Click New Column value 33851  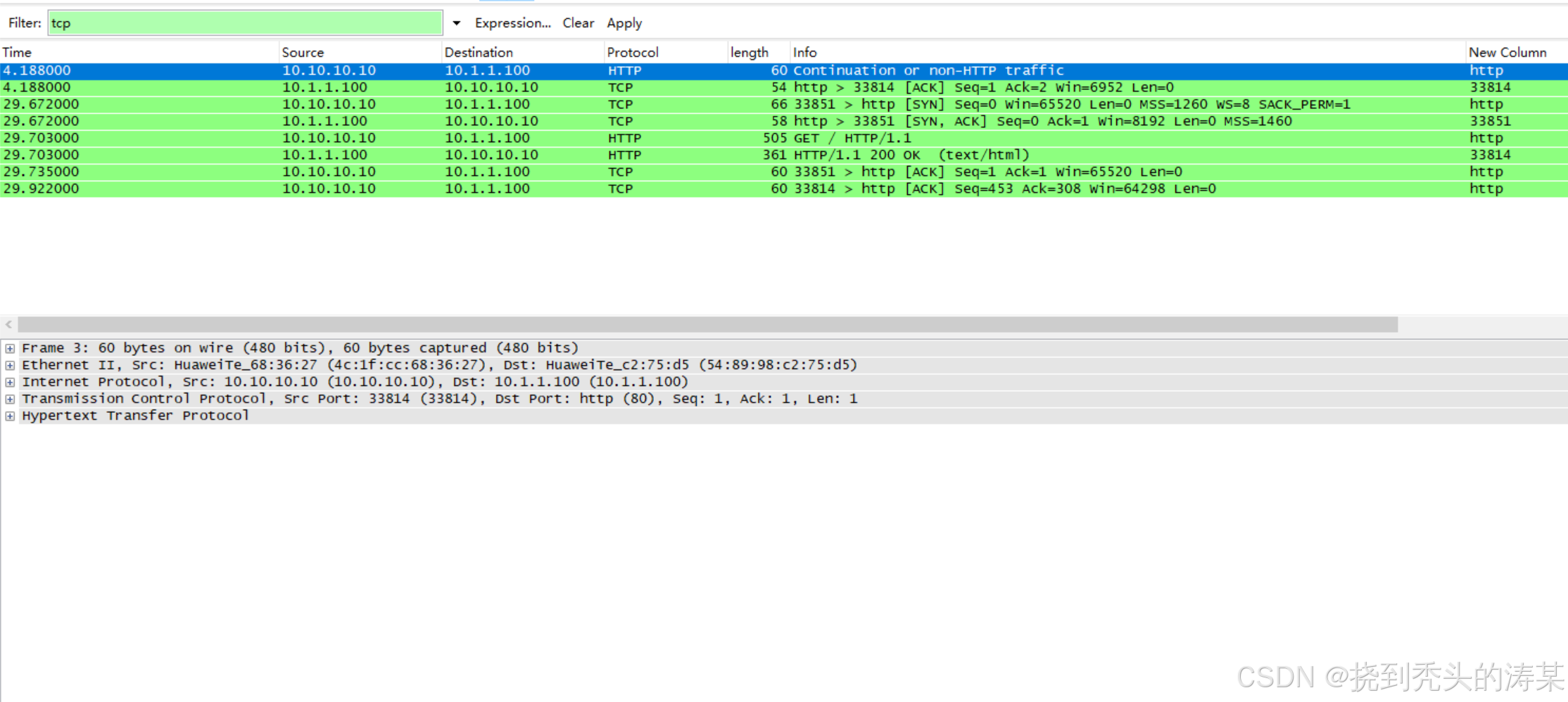1490,121
